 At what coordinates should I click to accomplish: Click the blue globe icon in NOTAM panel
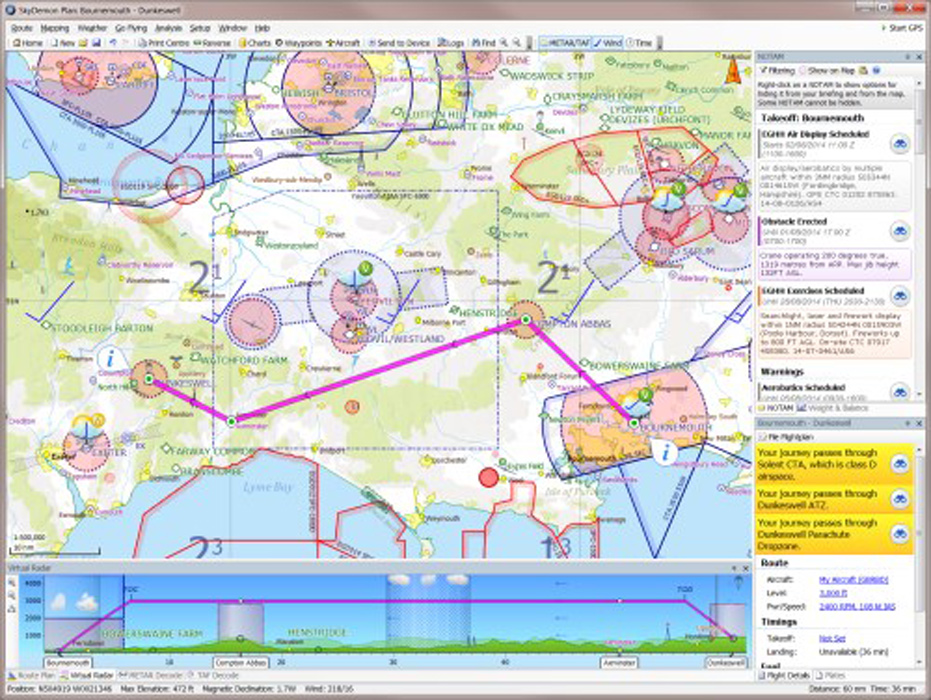pyautogui.click(x=876, y=70)
